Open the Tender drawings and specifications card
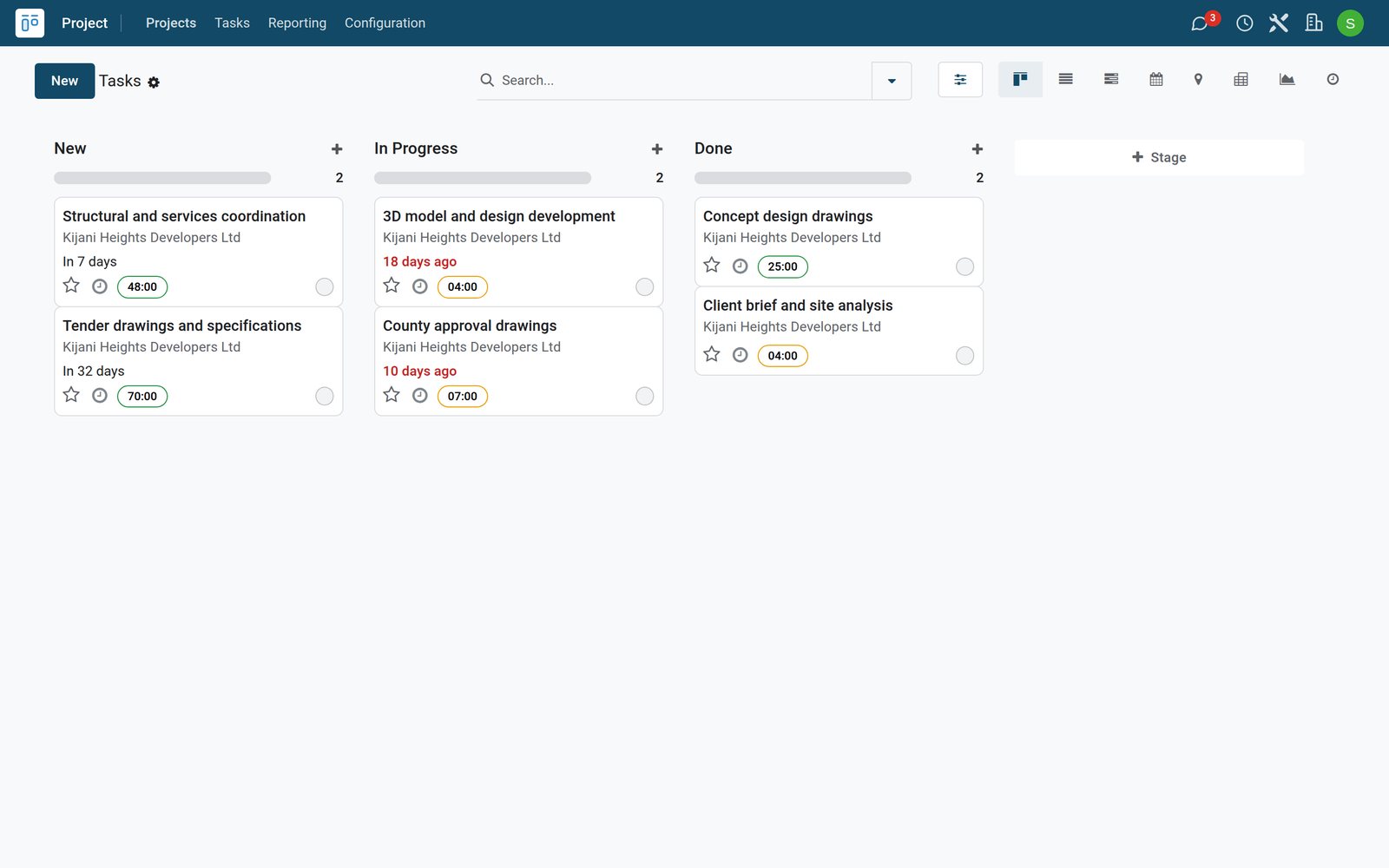This screenshot has height=868, width=1389. (x=199, y=361)
